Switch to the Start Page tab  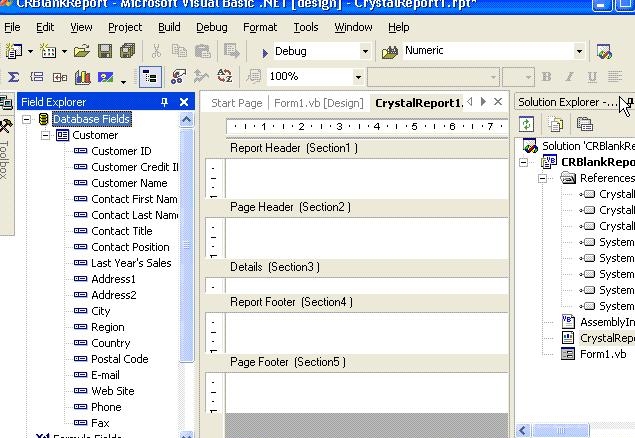pos(236,103)
